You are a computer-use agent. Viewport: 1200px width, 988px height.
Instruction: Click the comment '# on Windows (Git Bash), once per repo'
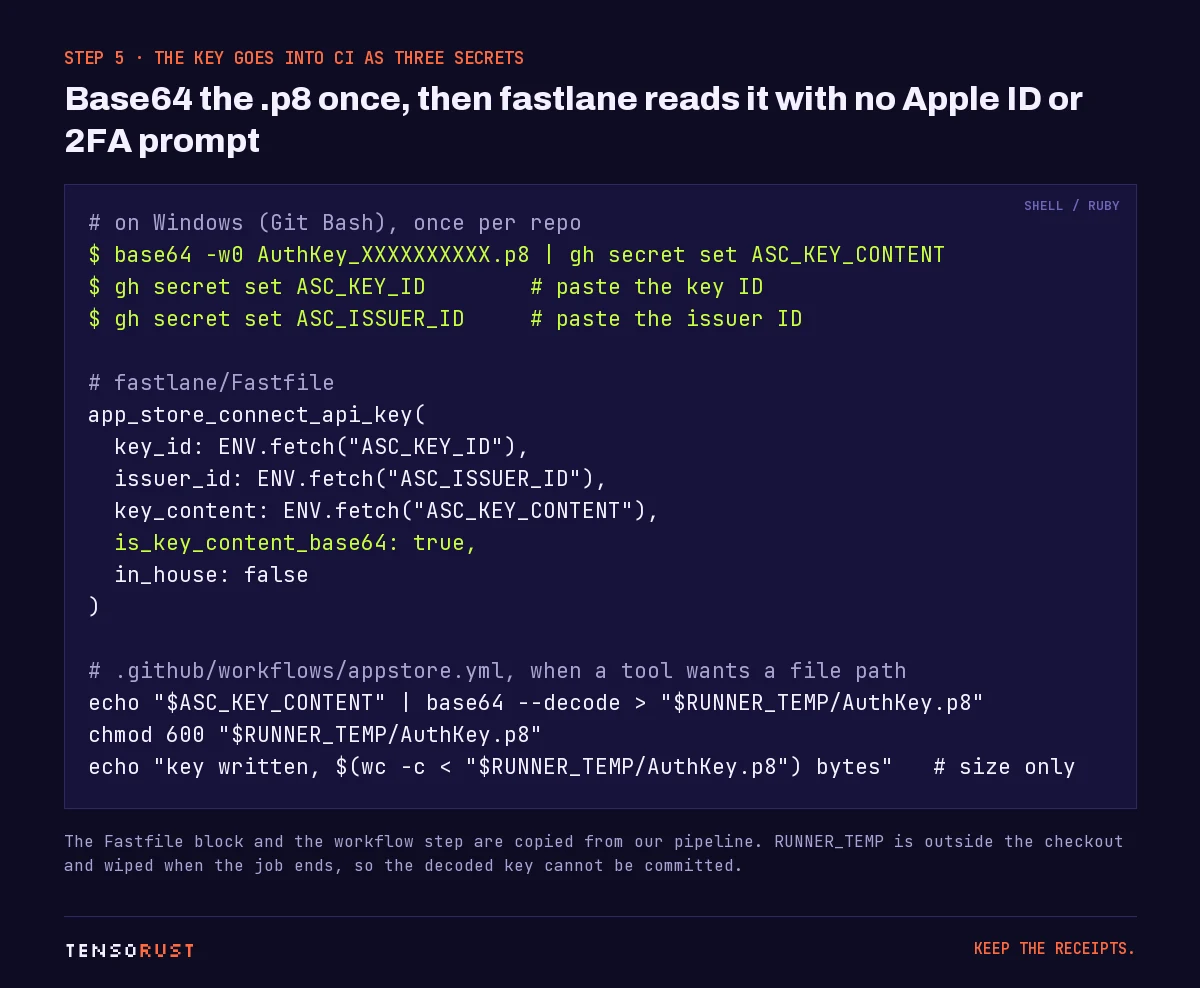click(335, 223)
